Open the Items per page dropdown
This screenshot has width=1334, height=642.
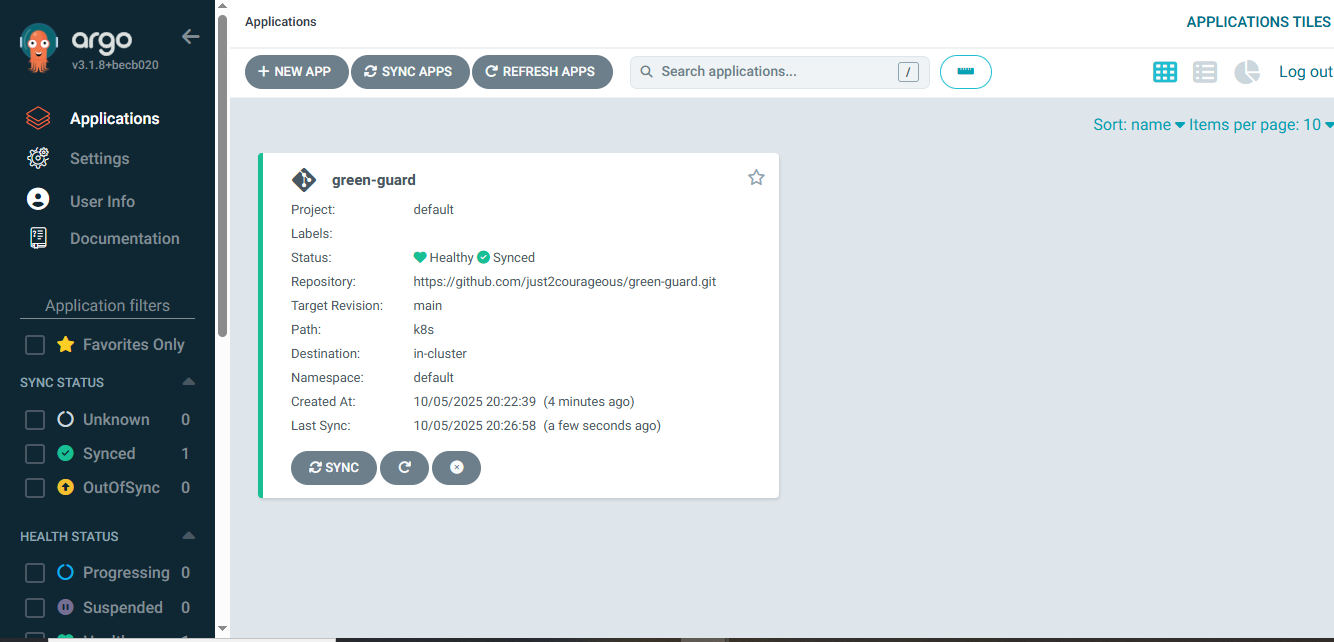point(1260,125)
